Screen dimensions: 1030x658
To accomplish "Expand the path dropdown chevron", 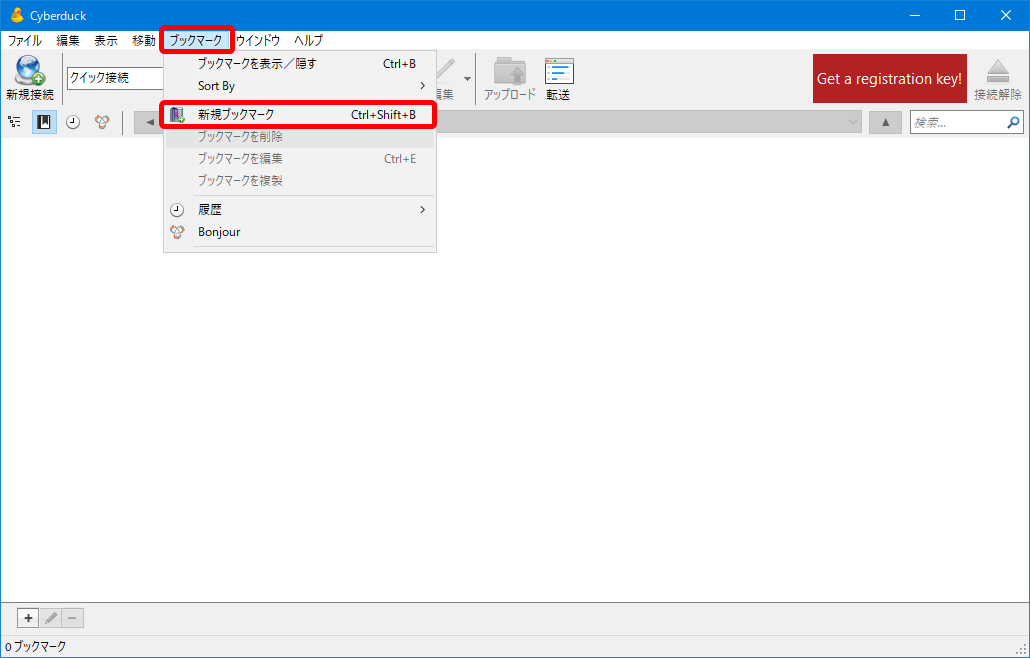I will [853, 122].
